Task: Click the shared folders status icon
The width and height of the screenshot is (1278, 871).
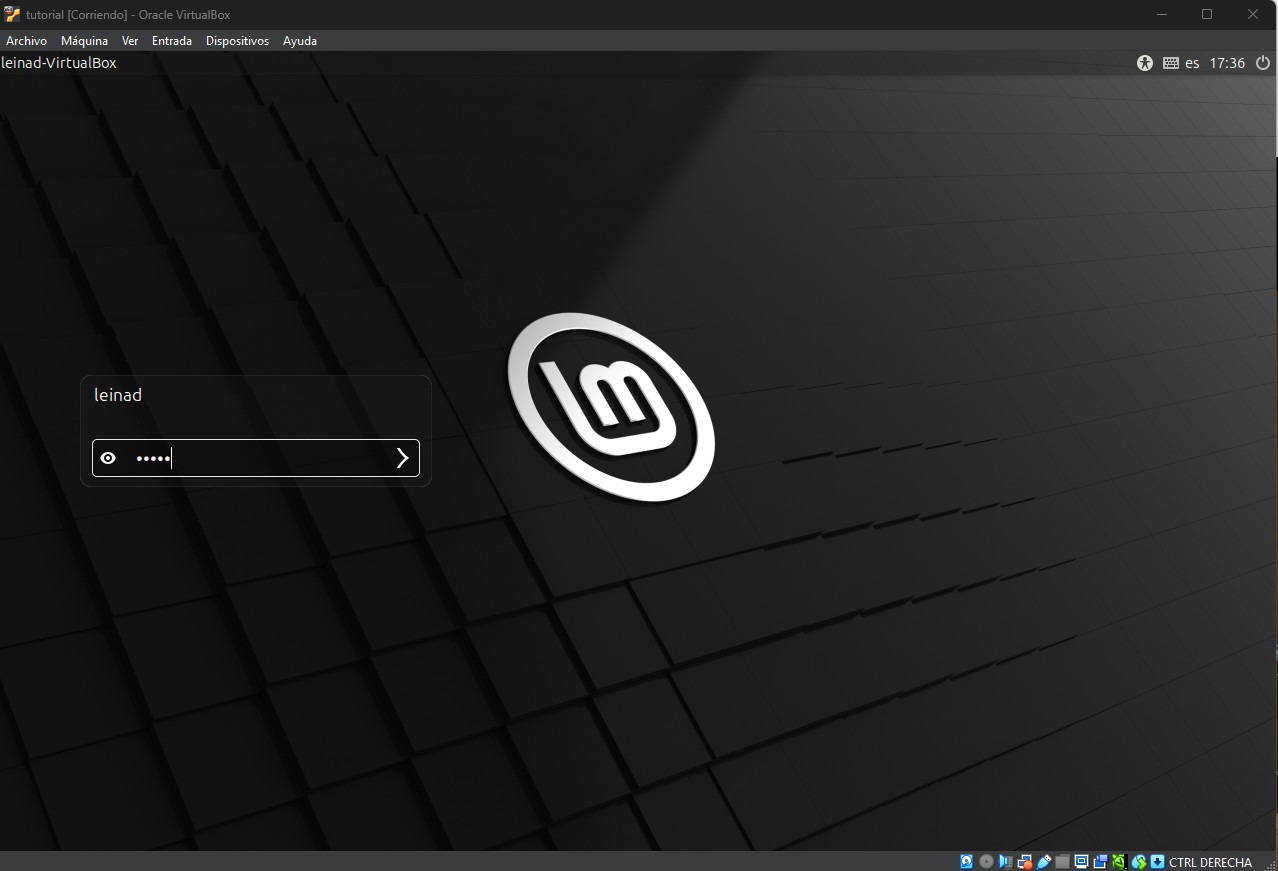Action: click(1062, 862)
